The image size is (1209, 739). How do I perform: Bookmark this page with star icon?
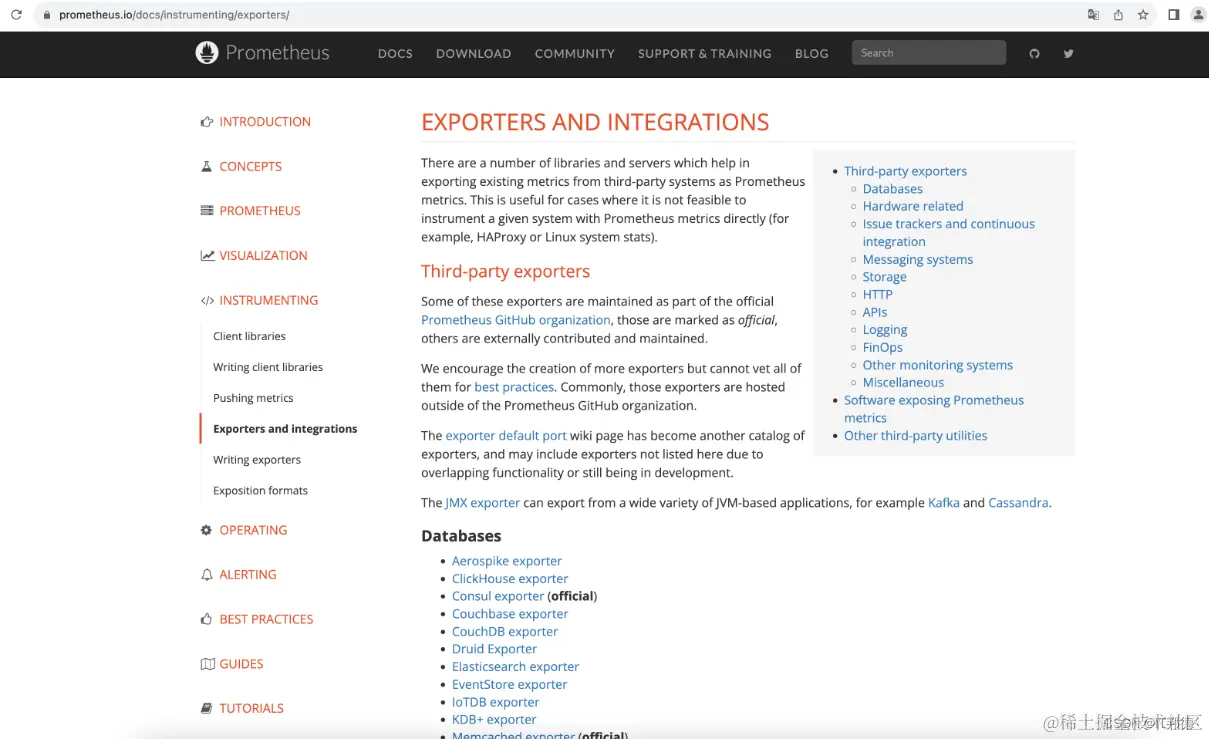(x=1143, y=15)
